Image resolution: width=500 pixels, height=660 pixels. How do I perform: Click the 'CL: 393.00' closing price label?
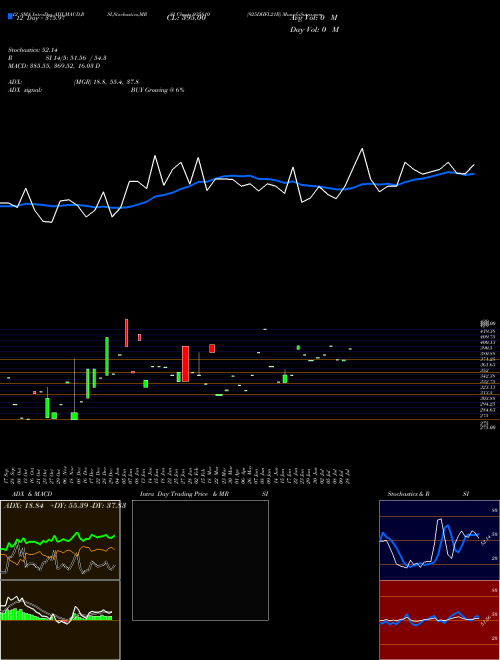[186, 18]
